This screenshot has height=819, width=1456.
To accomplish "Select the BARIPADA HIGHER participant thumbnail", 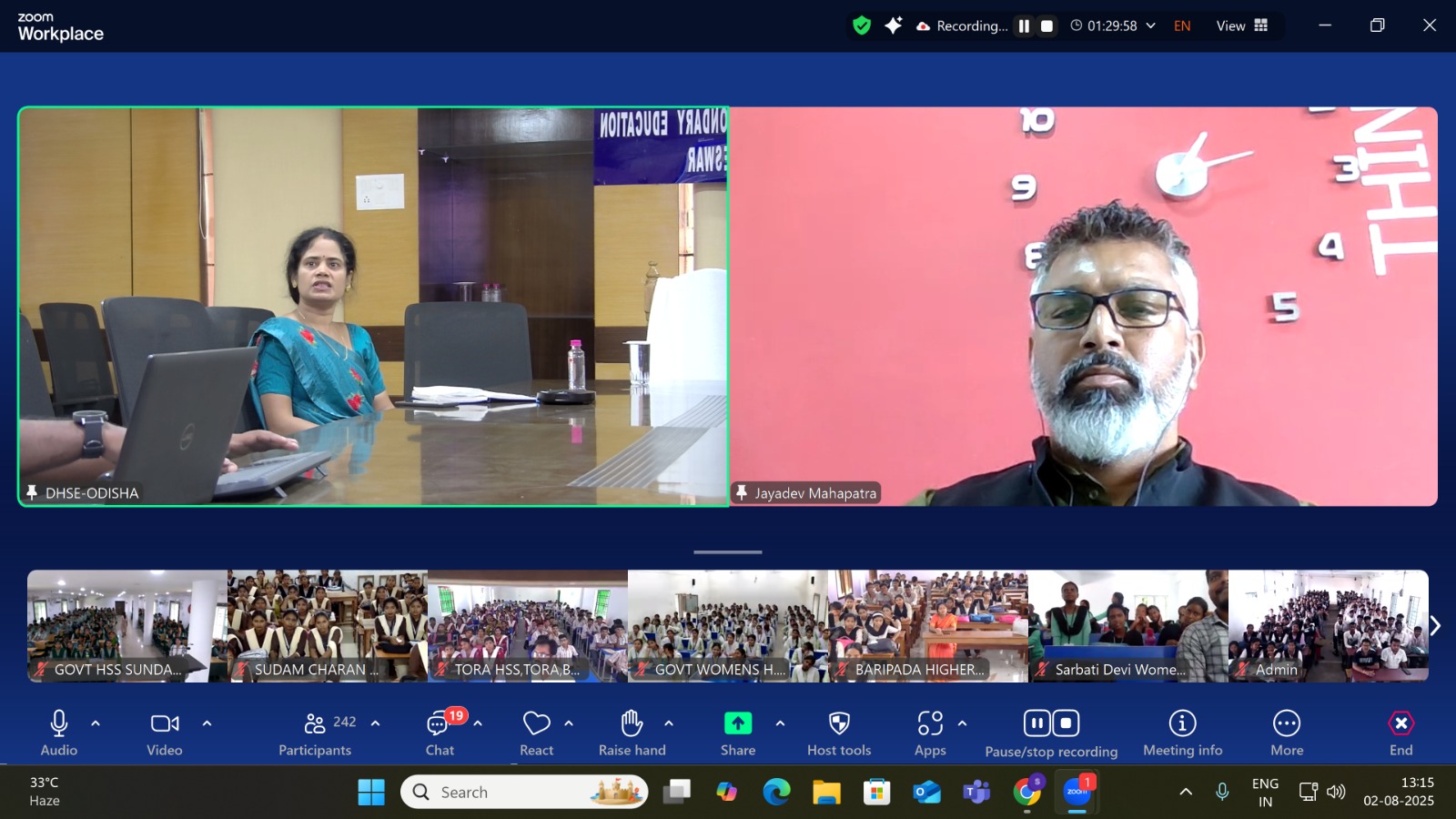I will coord(928,626).
